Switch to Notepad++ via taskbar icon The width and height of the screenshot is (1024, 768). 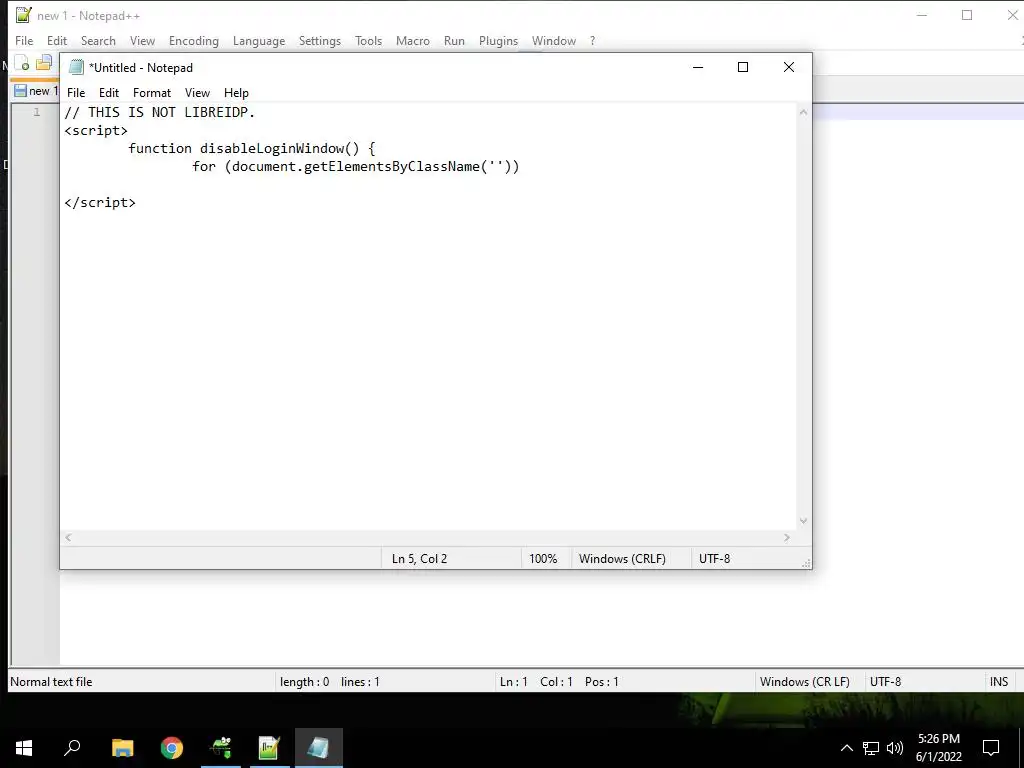click(269, 748)
